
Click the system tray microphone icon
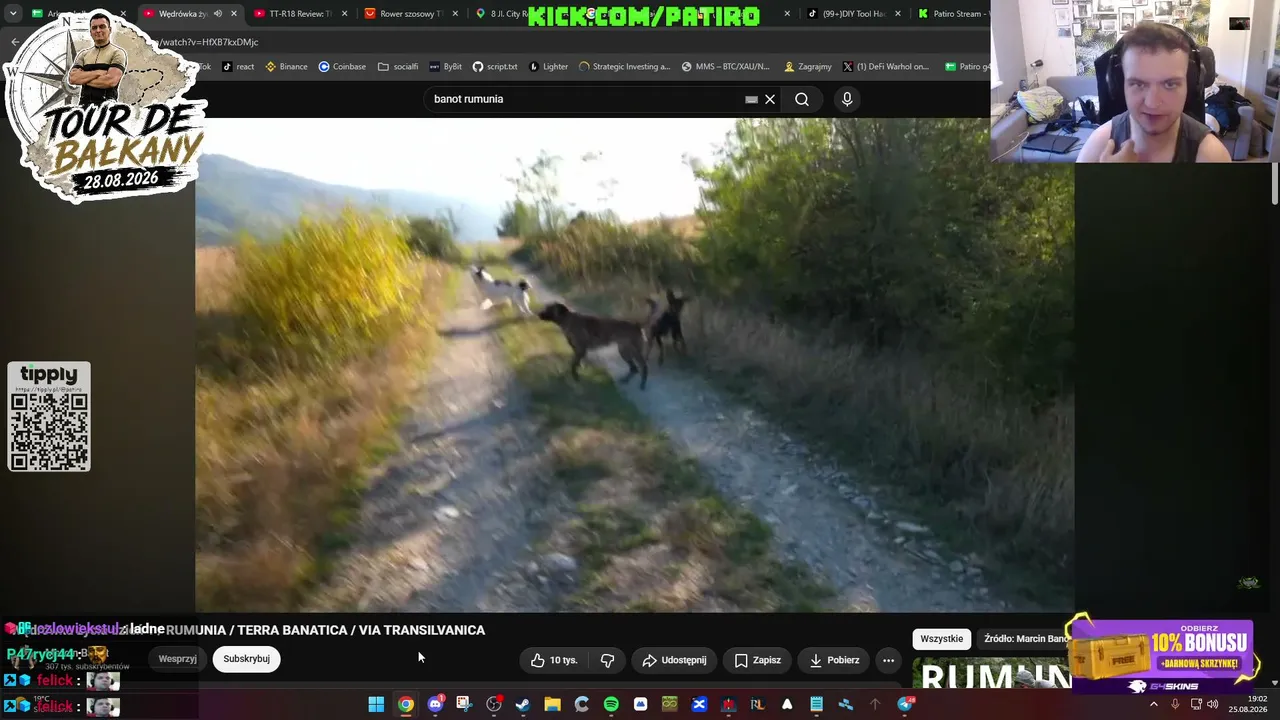(1175, 704)
